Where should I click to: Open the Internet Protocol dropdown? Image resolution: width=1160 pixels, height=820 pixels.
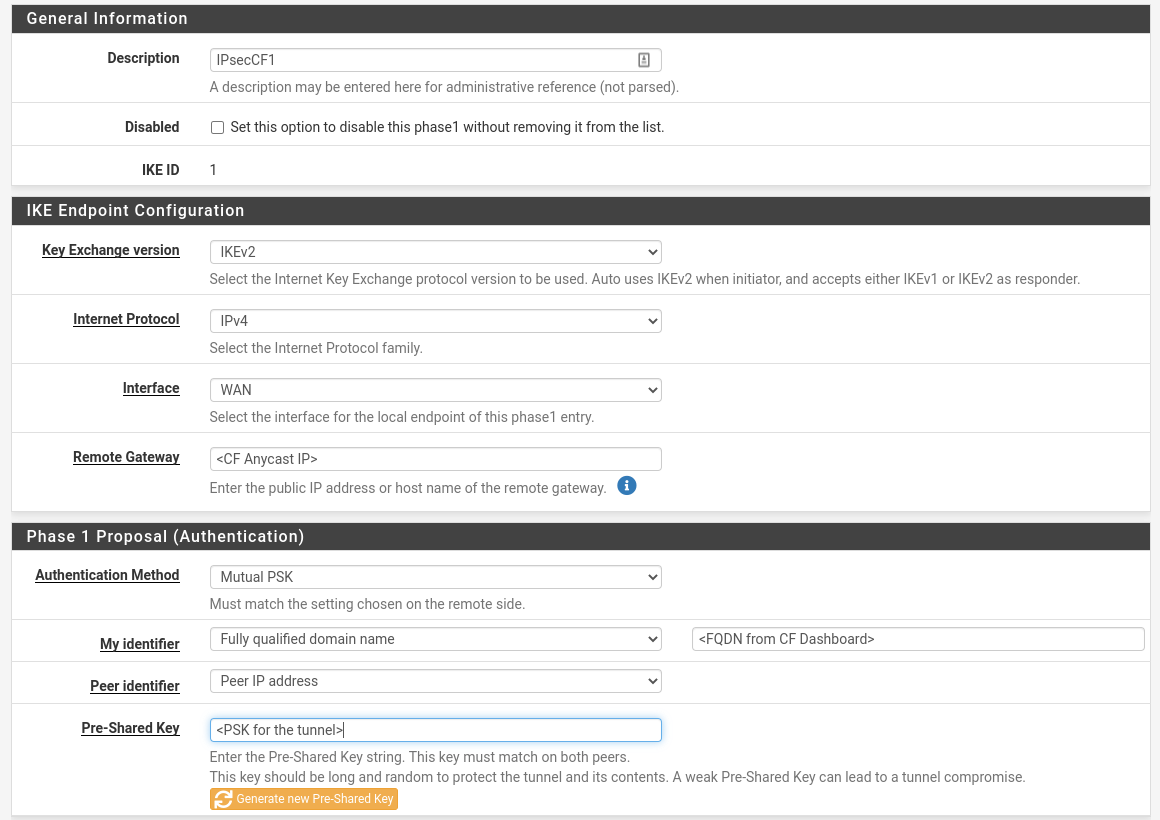(x=435, y=321)
